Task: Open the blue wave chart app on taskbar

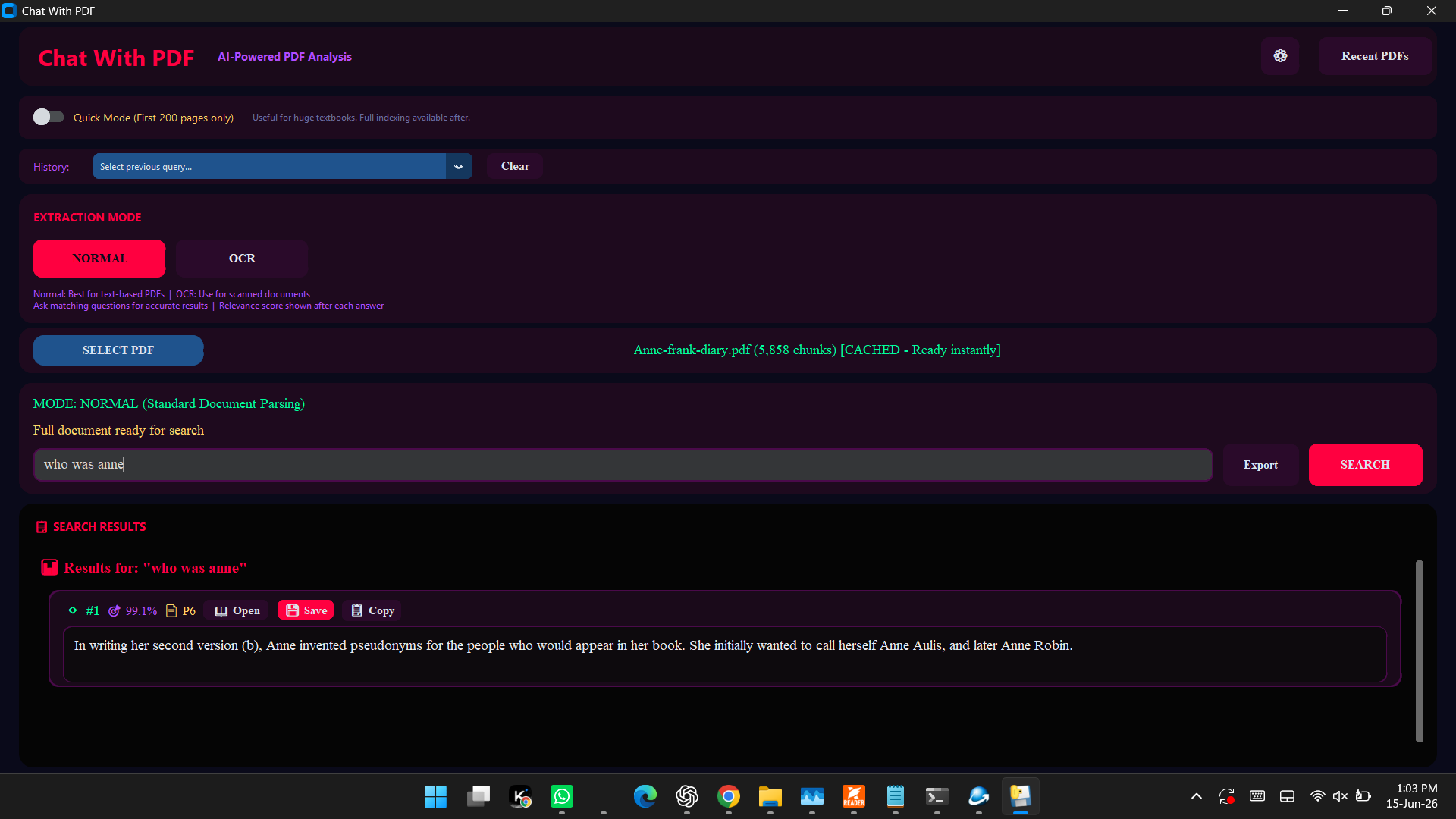Action: [x=812, y=796]
